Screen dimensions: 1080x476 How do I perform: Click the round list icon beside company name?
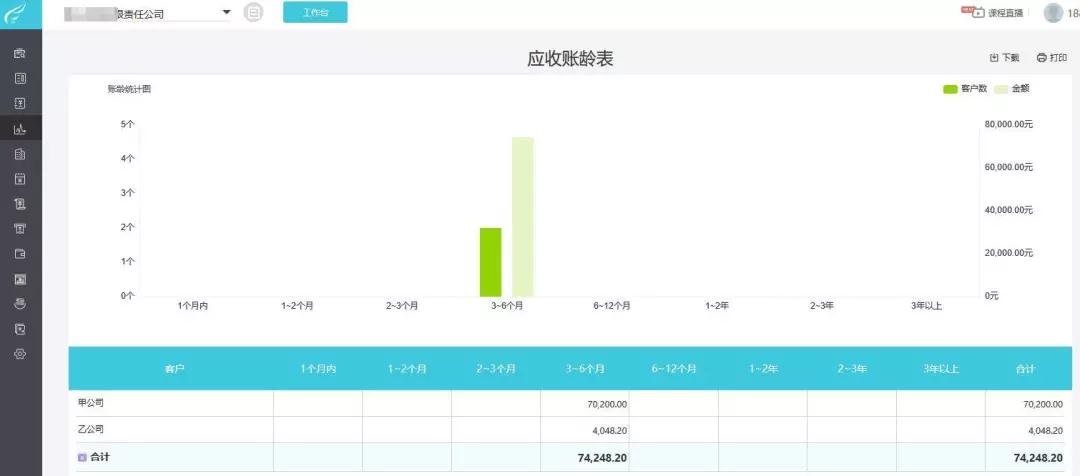coord(253,12)
